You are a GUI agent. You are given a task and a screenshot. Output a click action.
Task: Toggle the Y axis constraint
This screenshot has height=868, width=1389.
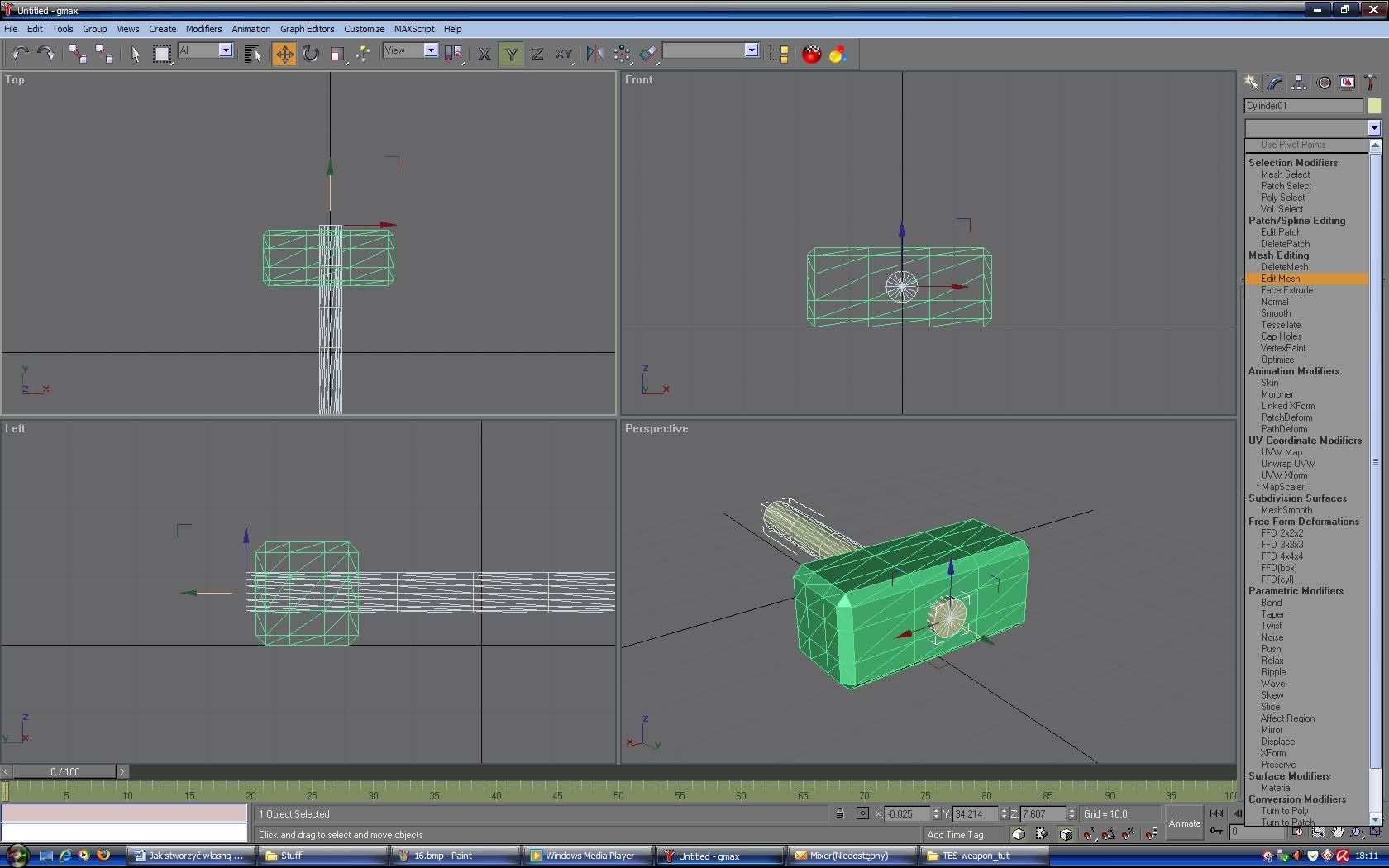[x=512, y=54]
